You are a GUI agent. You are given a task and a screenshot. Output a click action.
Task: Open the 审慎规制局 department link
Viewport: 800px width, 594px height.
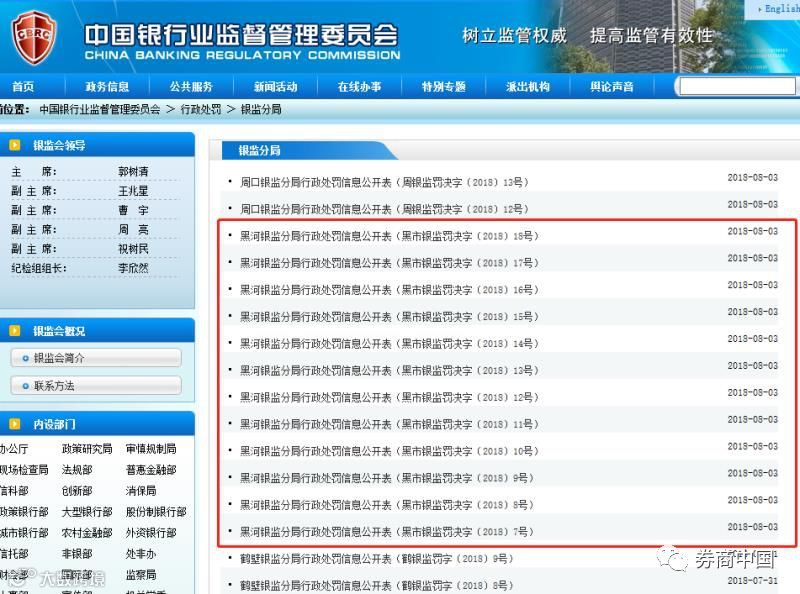tap(151, 449)
